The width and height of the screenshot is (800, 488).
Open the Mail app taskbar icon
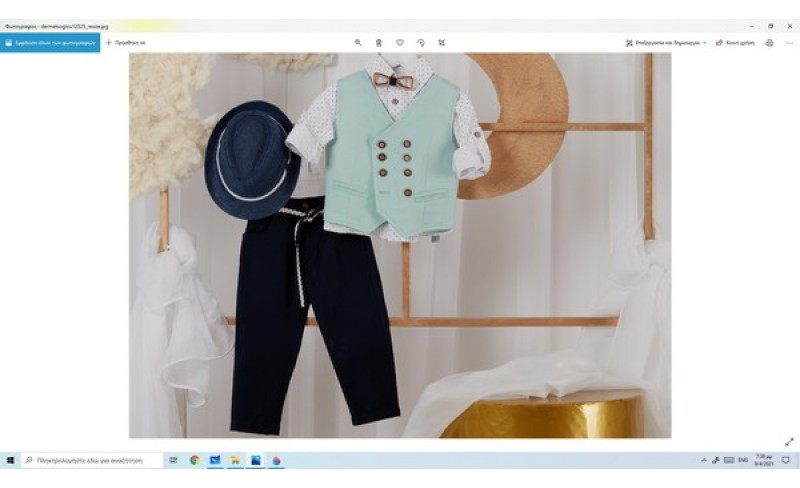tap(215, 460)
